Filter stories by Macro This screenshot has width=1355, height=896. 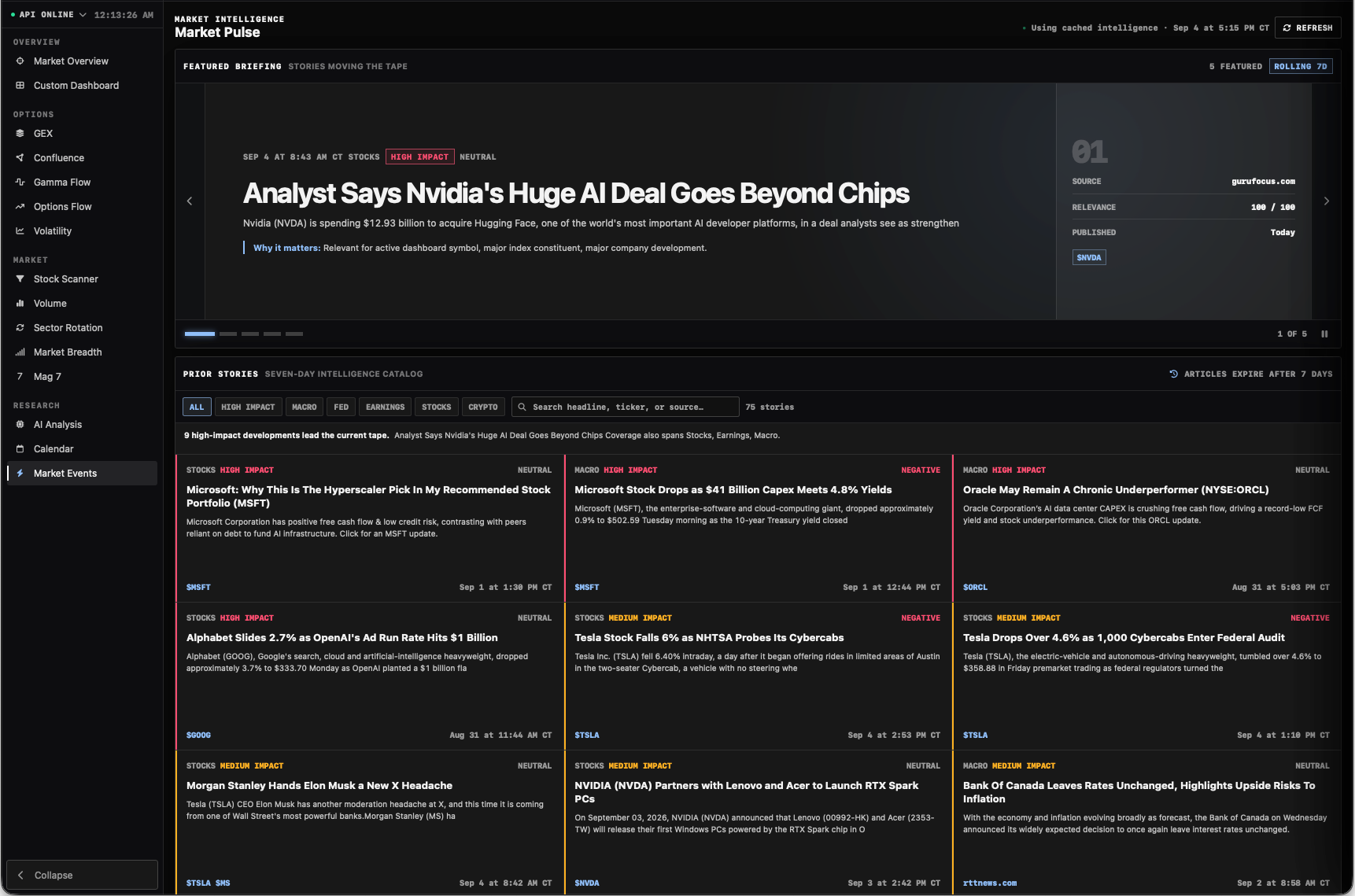[305, 407]
